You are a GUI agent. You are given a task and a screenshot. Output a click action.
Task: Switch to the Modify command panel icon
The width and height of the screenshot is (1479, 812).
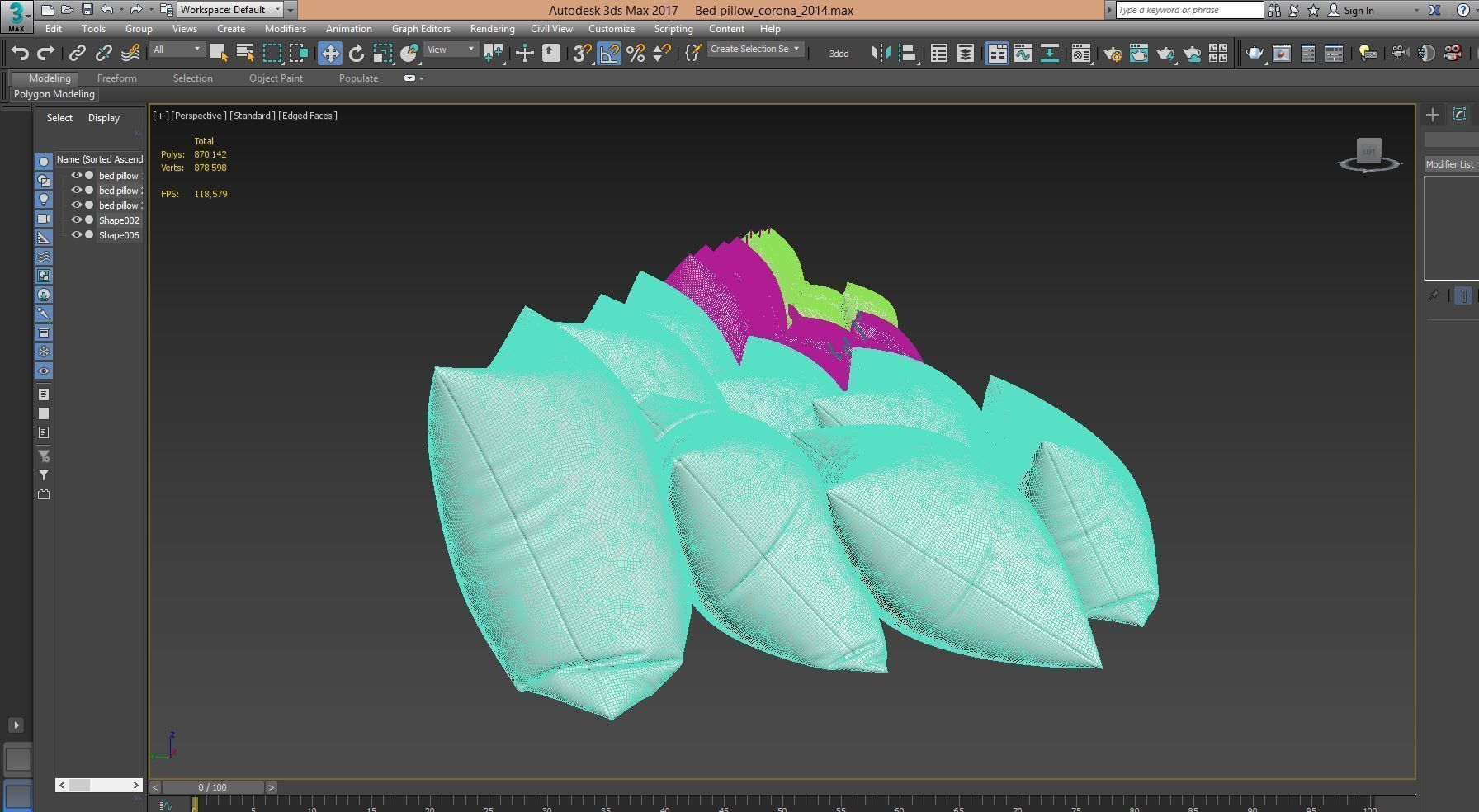click(x=1459, y=115)
